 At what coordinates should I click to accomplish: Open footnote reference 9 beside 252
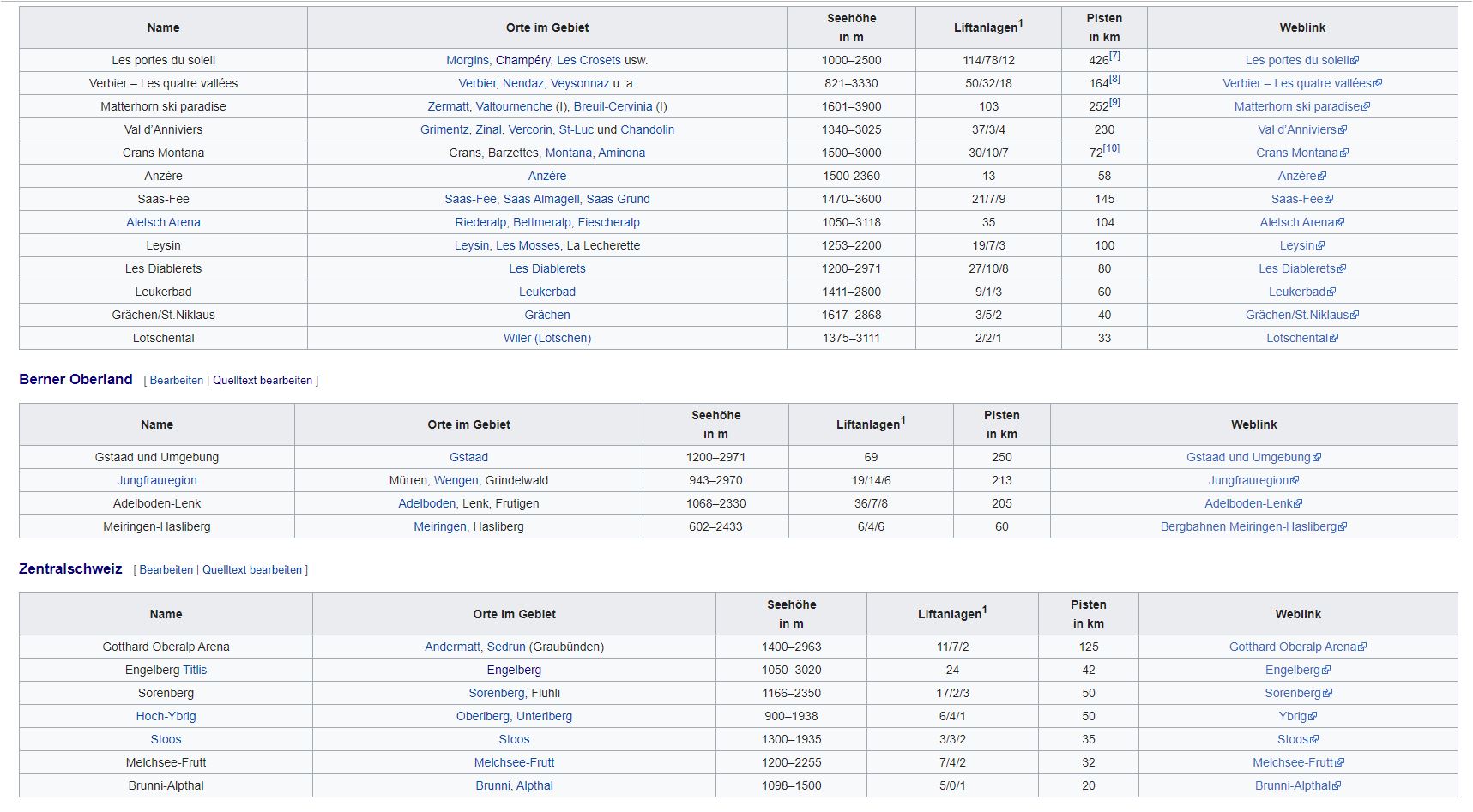[1114, 102]
